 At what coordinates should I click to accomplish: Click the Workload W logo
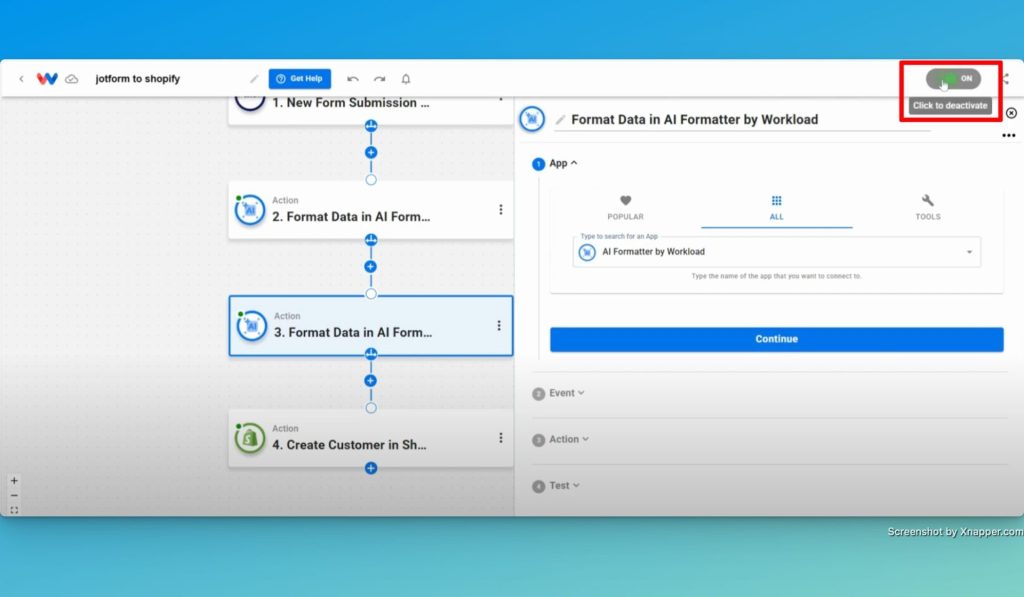click(47, 79)
